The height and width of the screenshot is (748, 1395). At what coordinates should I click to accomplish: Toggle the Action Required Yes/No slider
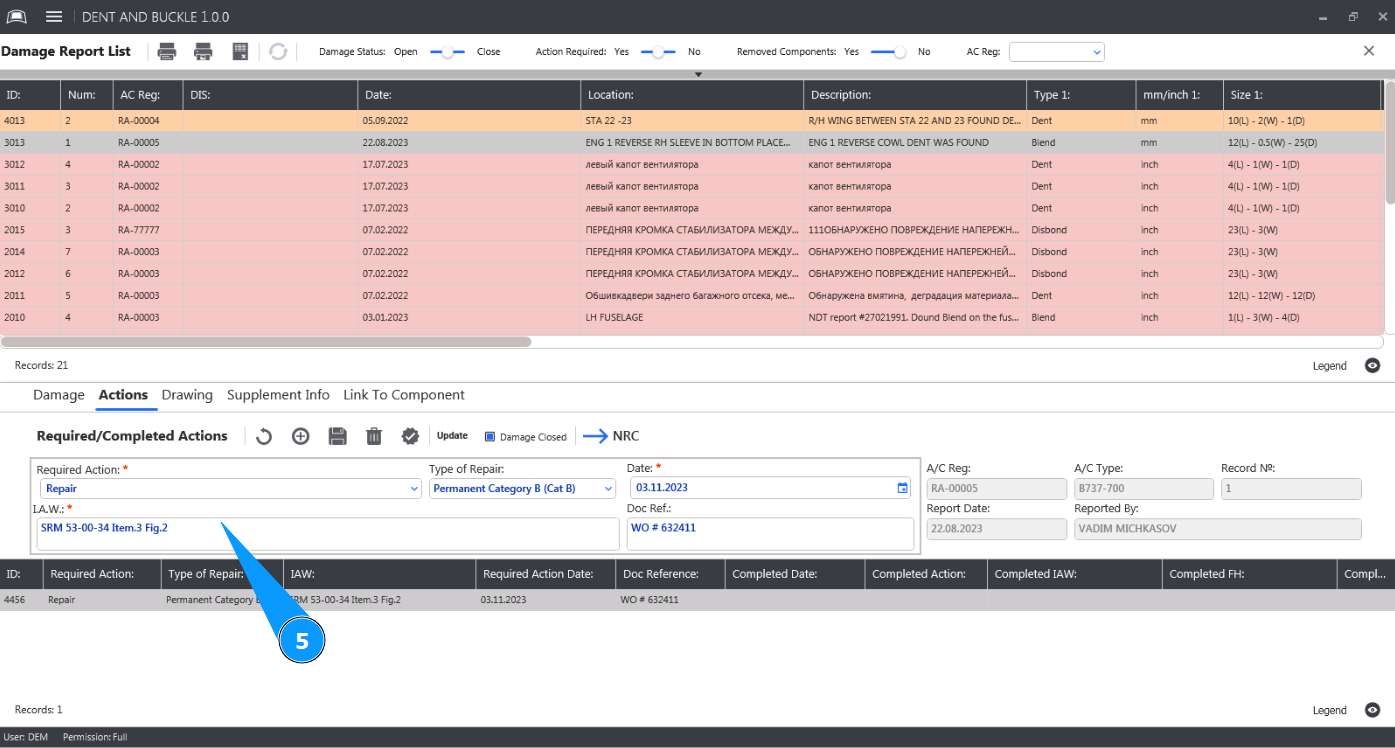click(658, 52)
